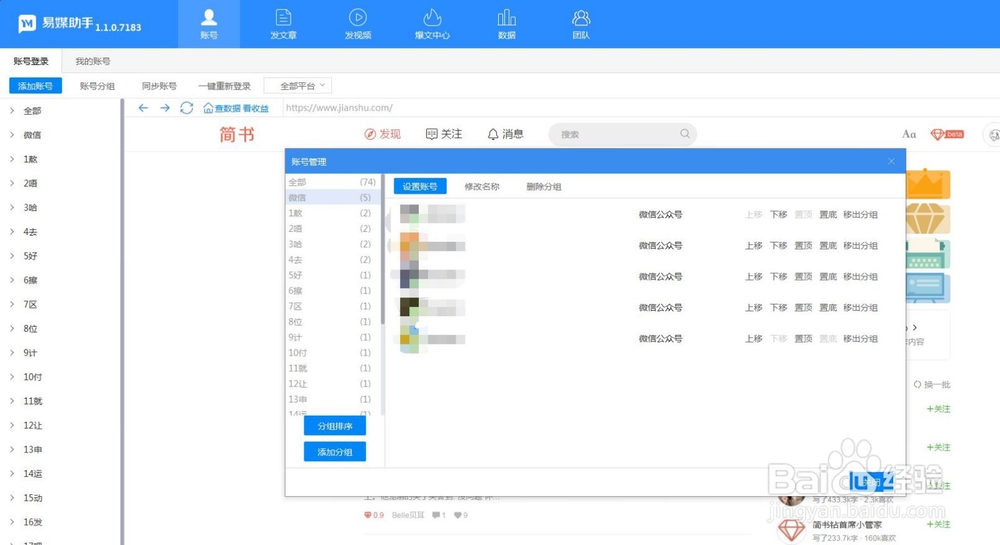Go back with the browser back arrow

point(143,108)
